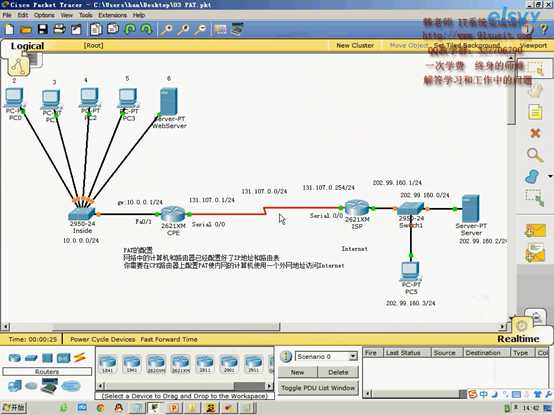Screen dimensions: 554x415
Task: Select the Delete red X tool
Action: pyautogui.click(x=535, y=133)
